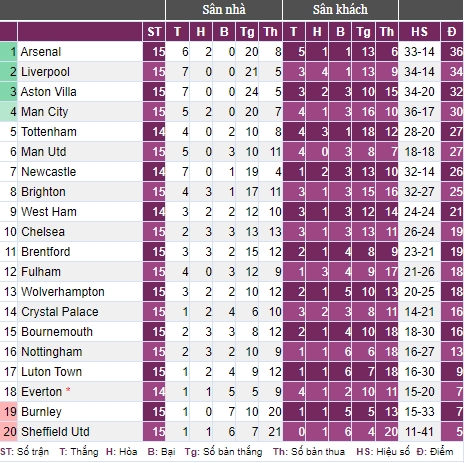The image size is (466, 463).
Task: Click Man City's 36-17 goal difference cell
Action: (x=419, y=112)
